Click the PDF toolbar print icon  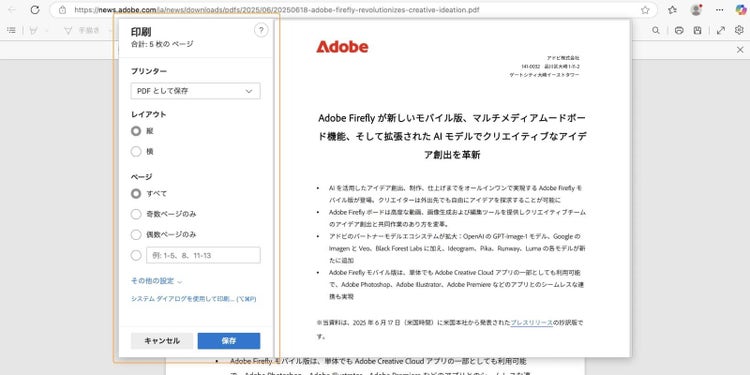[679, 31]
